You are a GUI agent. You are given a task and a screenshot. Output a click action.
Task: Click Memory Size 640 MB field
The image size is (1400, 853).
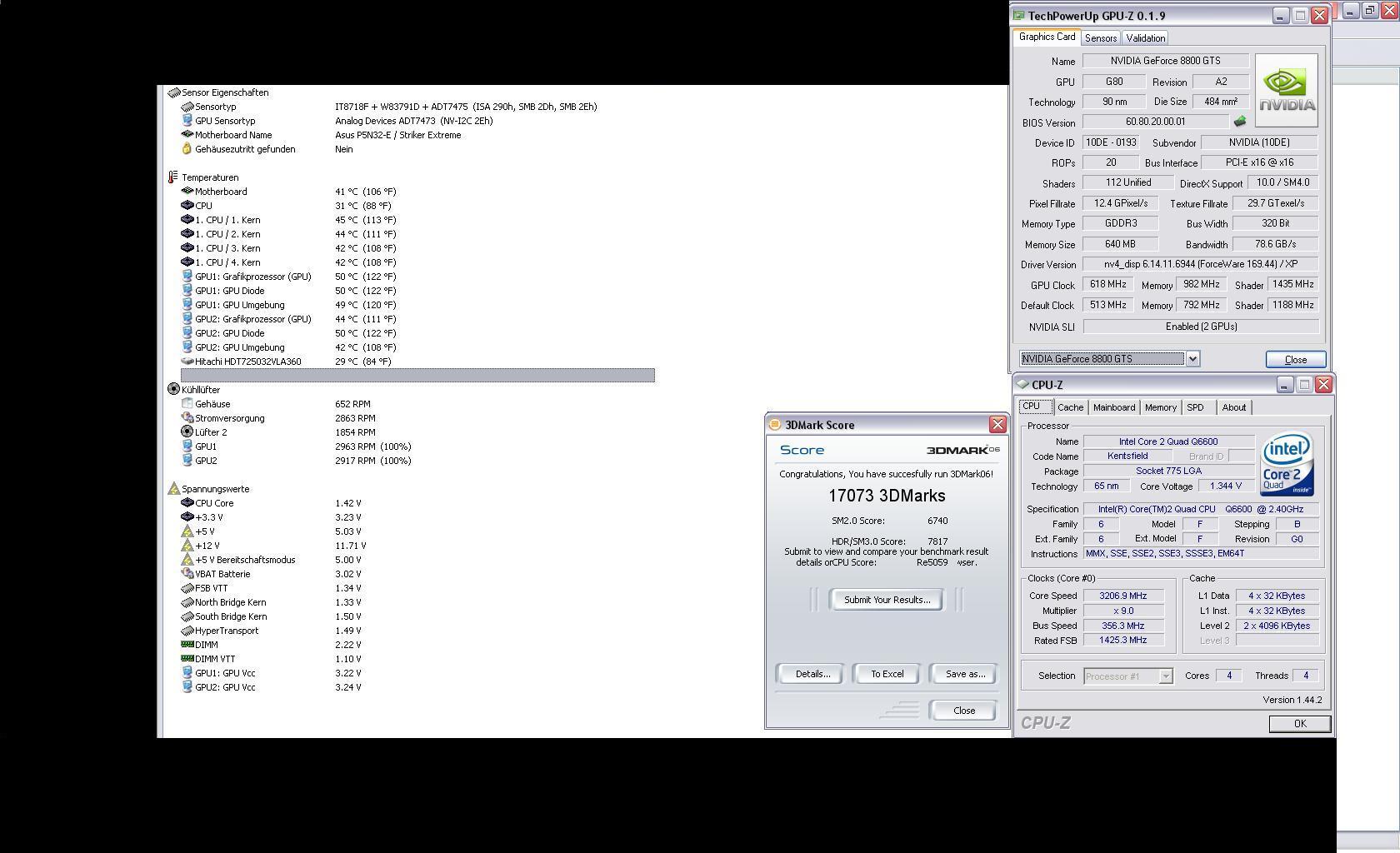(1120, 244)
